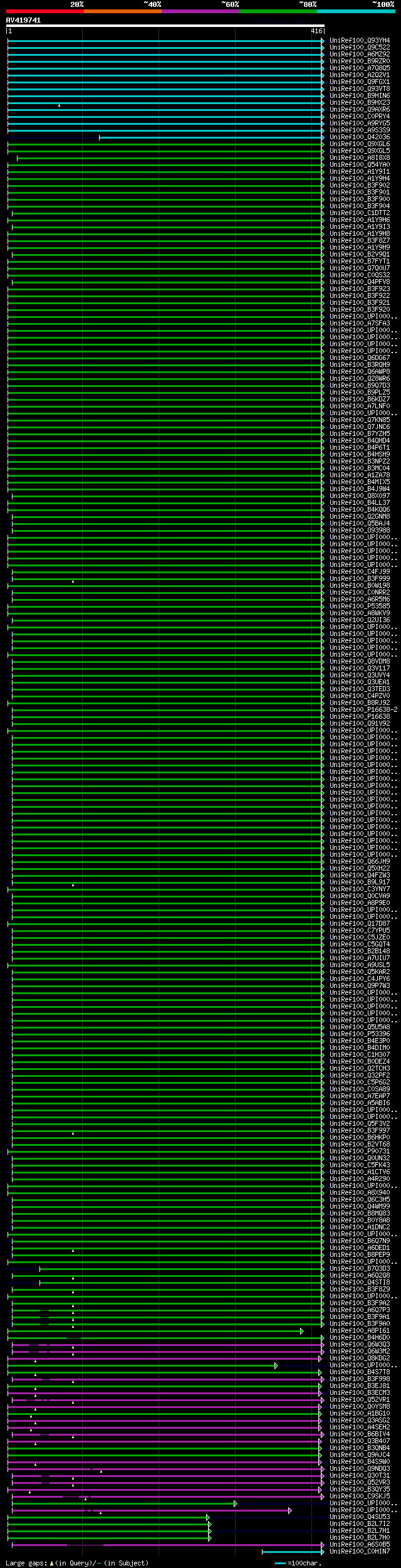The height and width of the screenshot is (1568, 401).
Task: Open hit UniRef100_P53396
Action: click(x=360, y=1034)
